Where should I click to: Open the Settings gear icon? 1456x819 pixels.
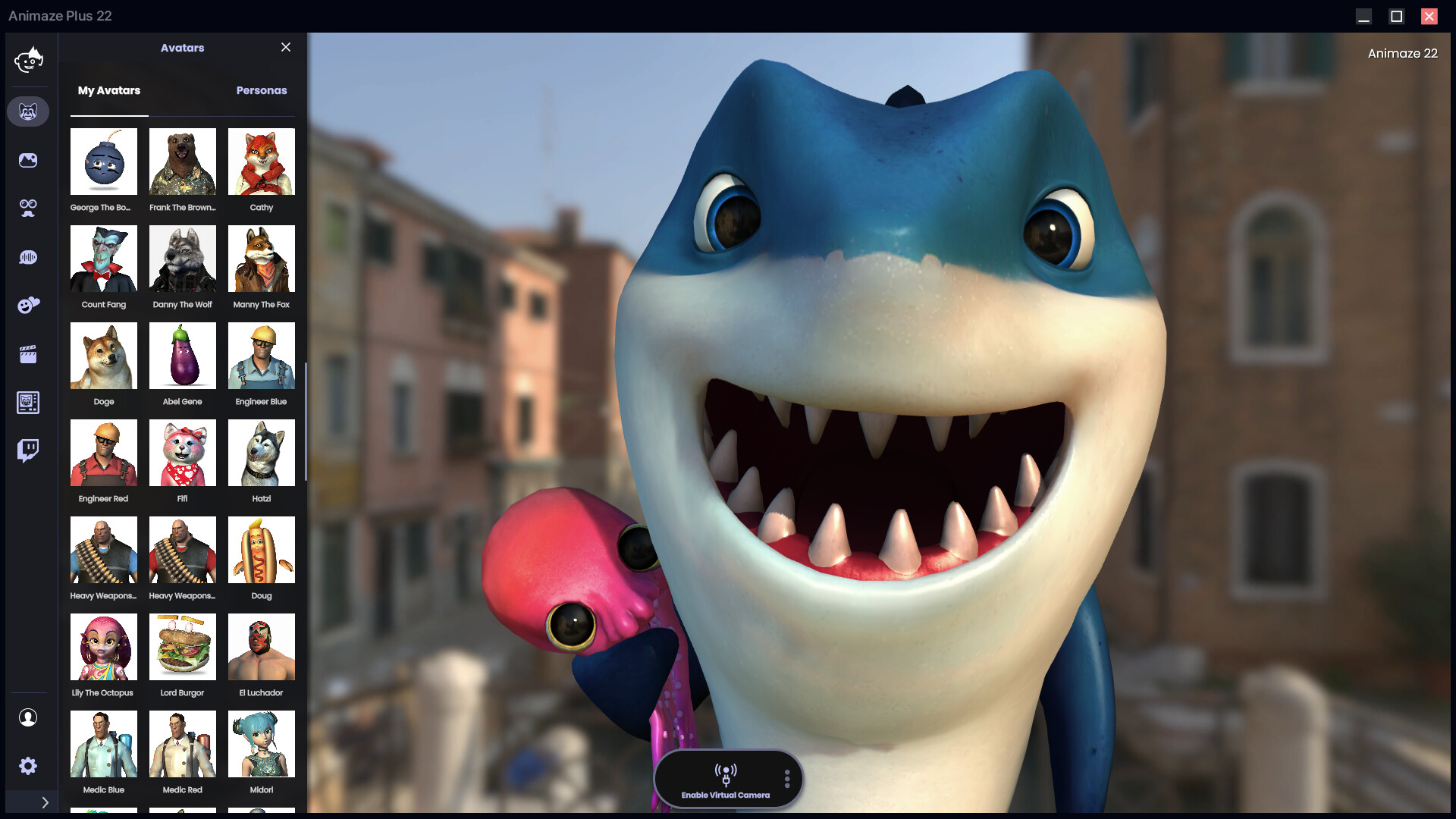click(28, 766)
